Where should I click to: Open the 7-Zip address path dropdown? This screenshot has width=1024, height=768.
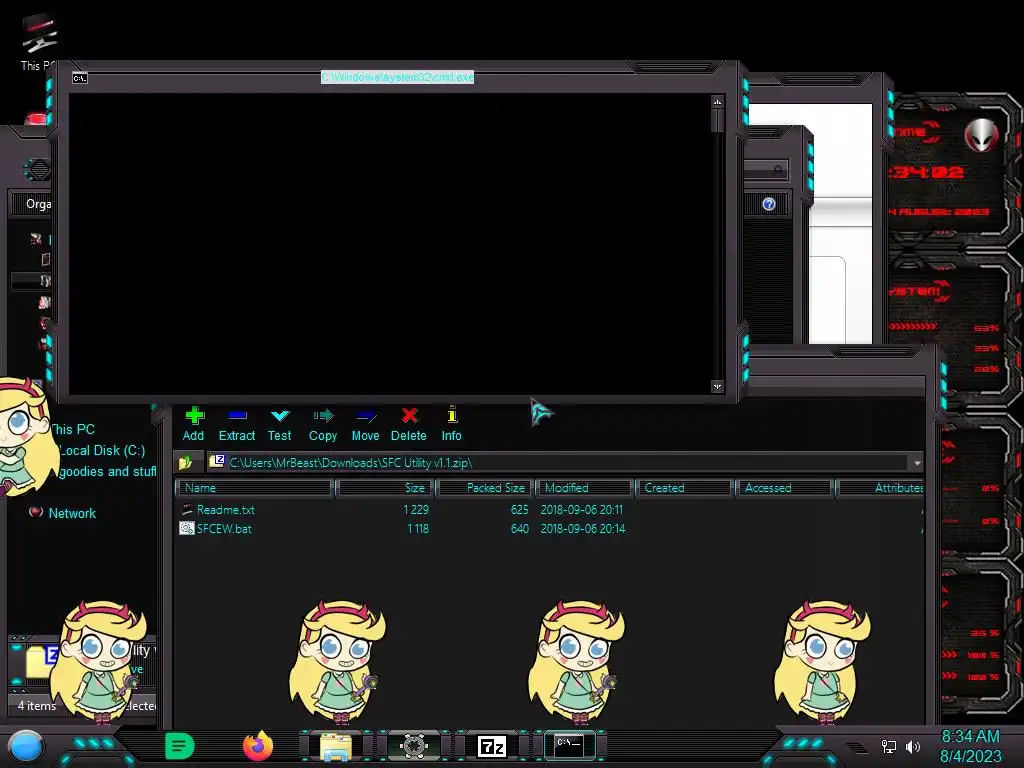[916, 462]
